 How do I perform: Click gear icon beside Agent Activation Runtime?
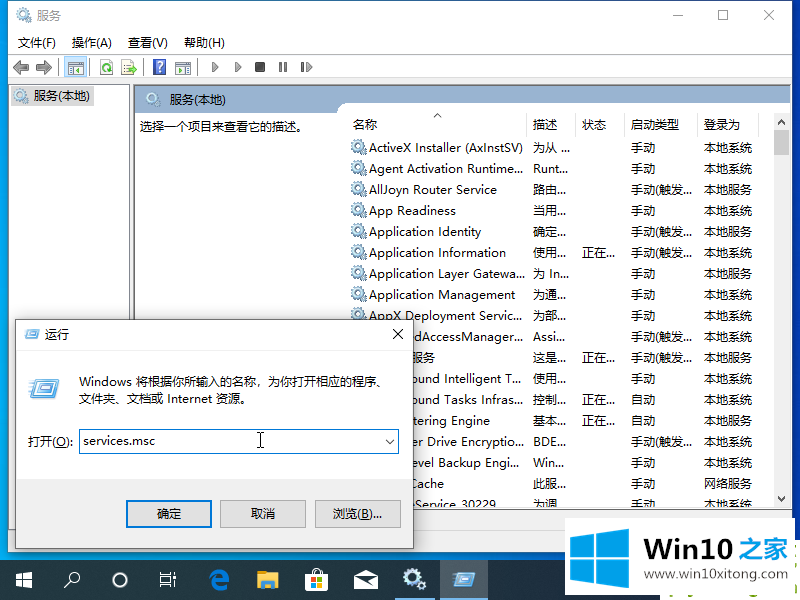click(359, 168)
